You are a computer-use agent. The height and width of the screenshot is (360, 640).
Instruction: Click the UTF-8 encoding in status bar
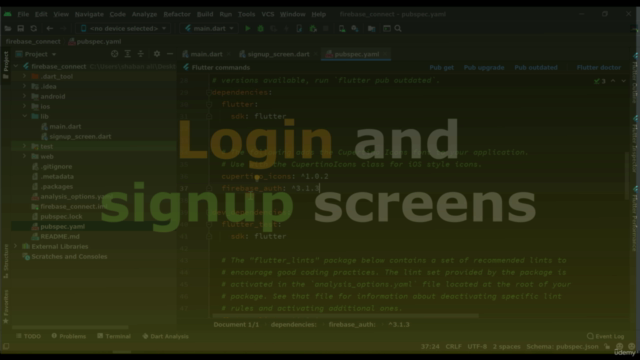click(x=477, y=346)
